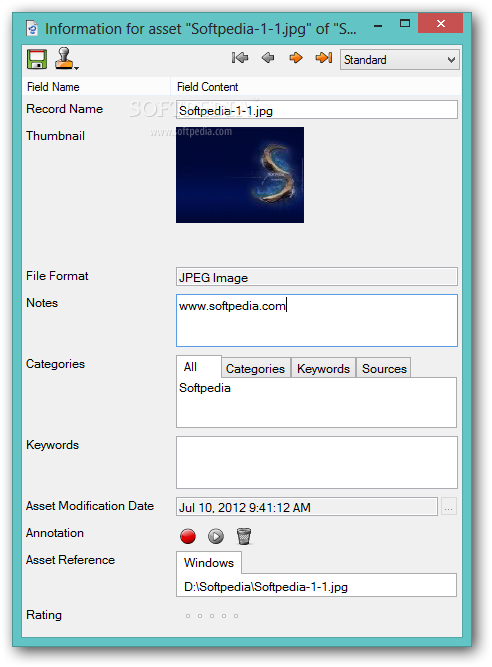Image resolution: width=492 pixels, height=667 pixels.
Task: Click the Rating field label
Action: pos(44,615)
